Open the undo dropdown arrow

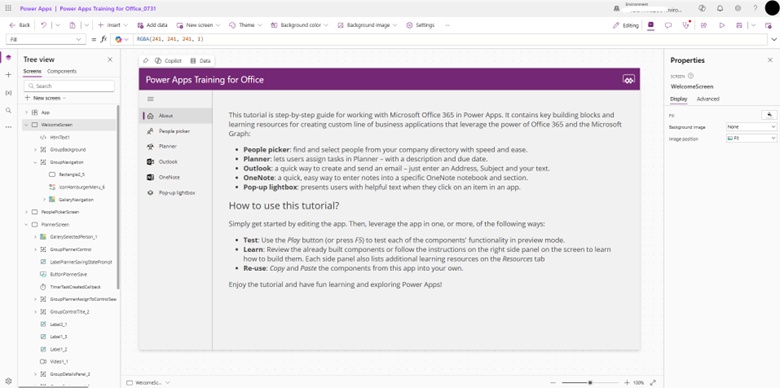(x=58, y=25)
